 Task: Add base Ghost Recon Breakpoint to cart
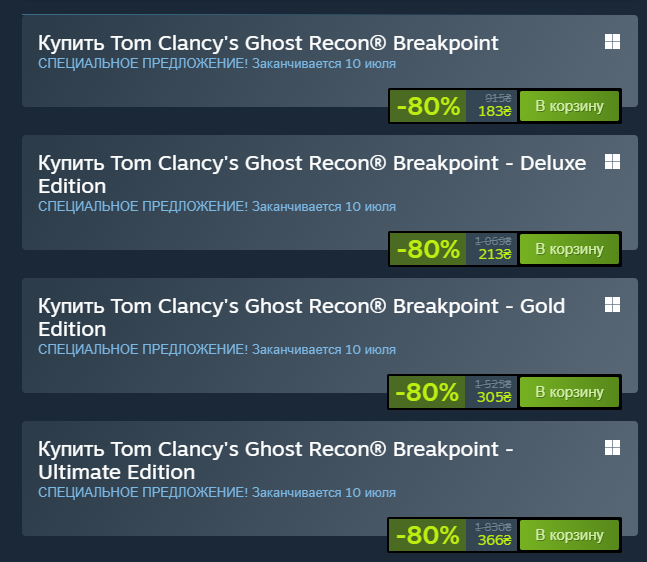[569, 106]
